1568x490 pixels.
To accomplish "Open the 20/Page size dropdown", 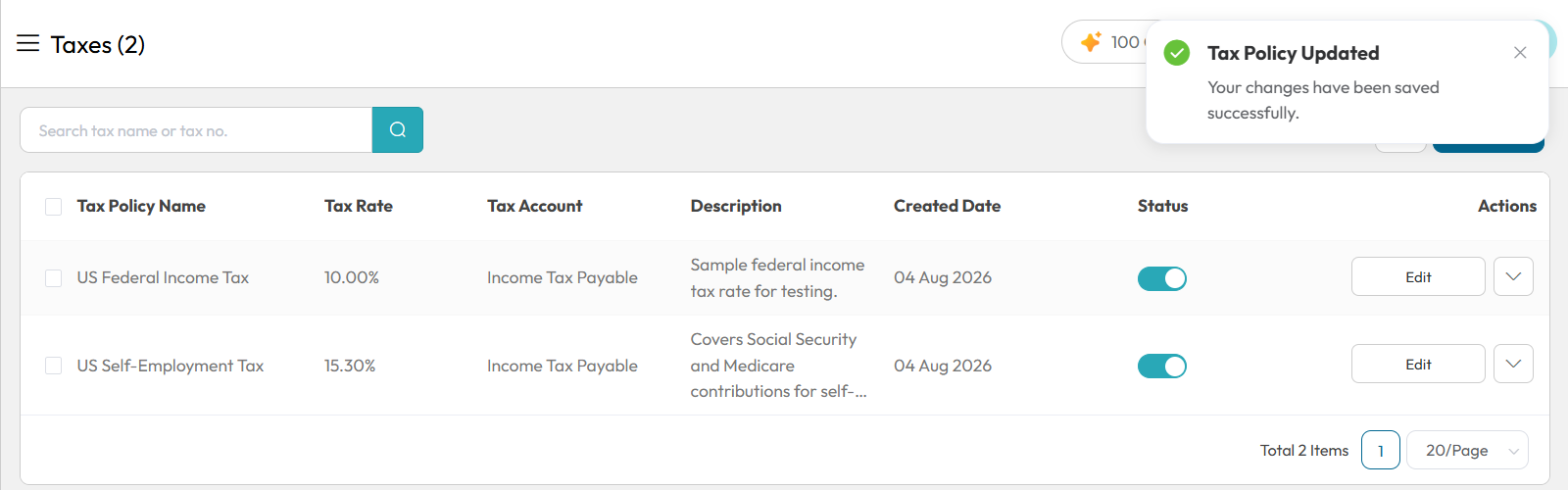I will coord(1467,450).
